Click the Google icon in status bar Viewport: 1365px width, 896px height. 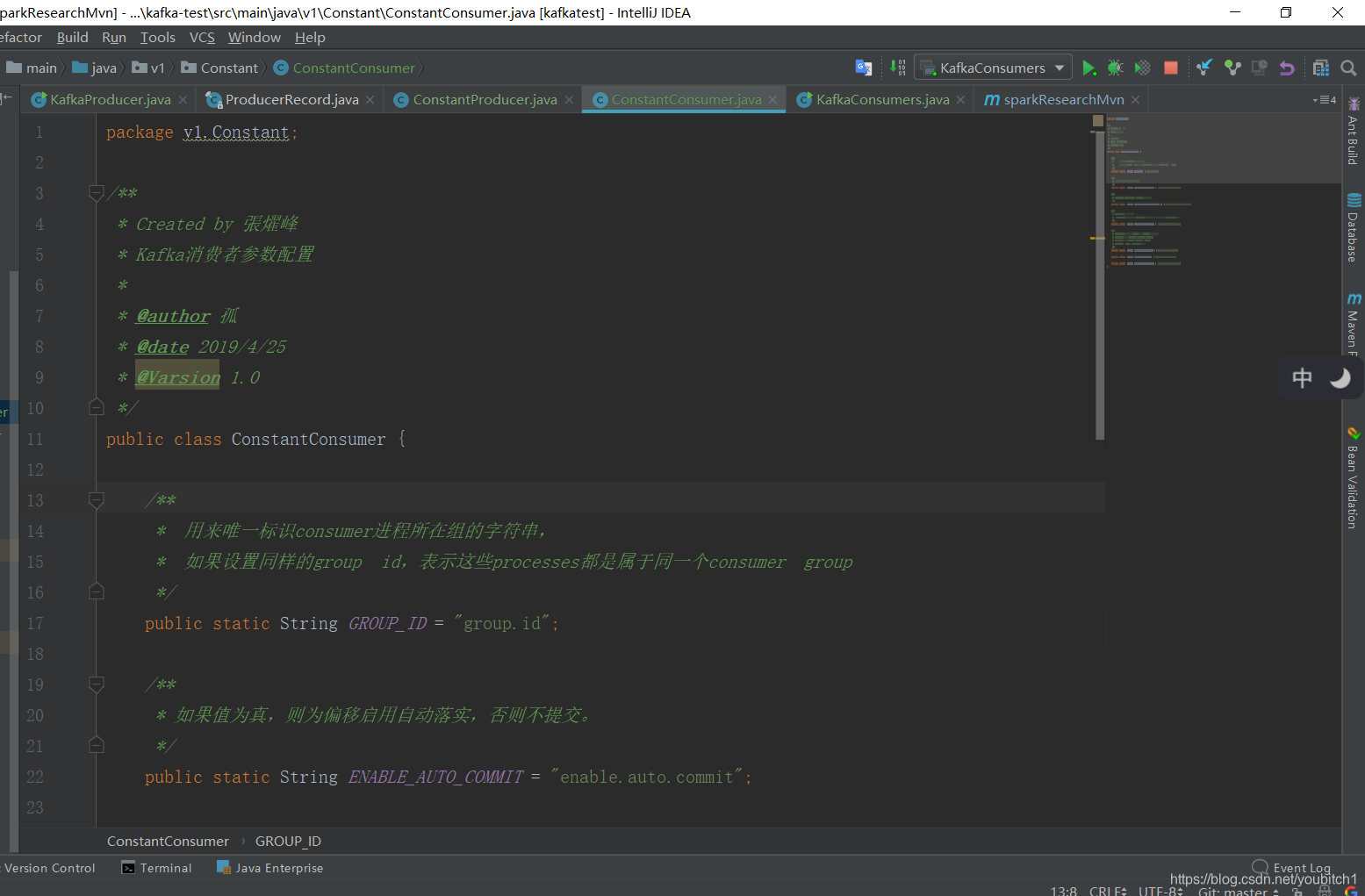click(x=1351, y=891)
